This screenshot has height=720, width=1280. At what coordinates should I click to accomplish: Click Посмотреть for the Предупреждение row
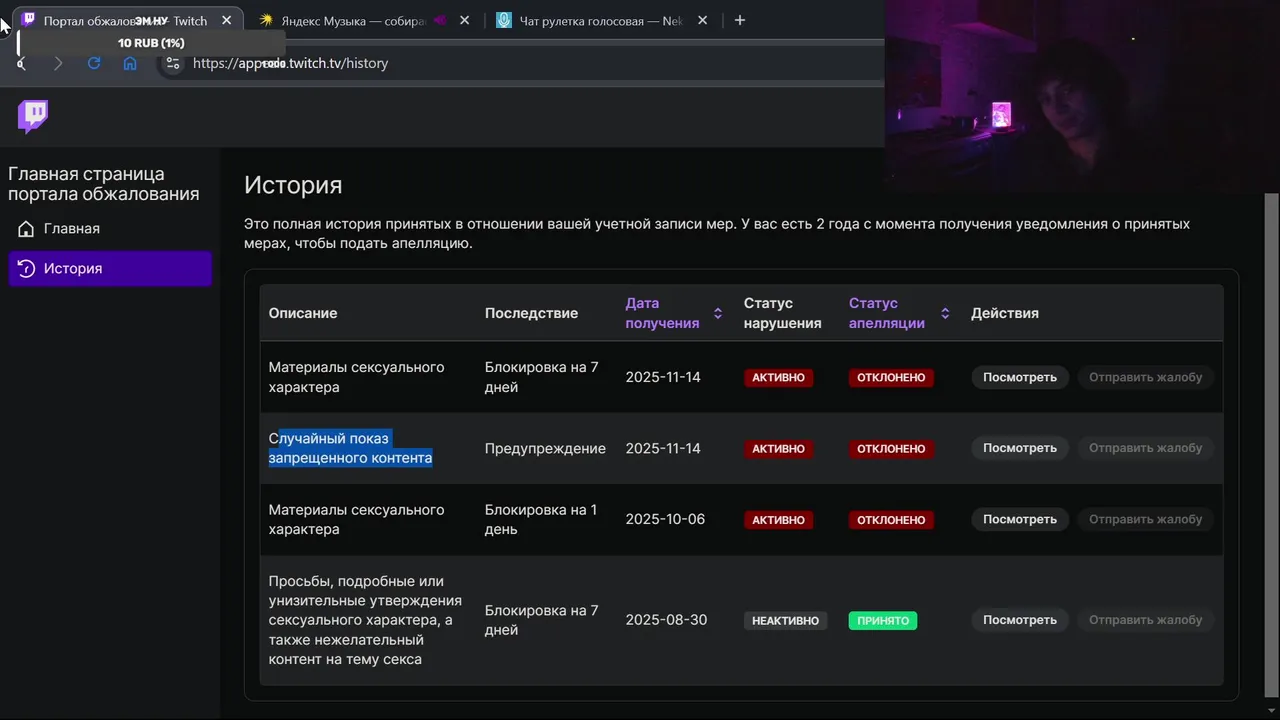[1019, 448]
